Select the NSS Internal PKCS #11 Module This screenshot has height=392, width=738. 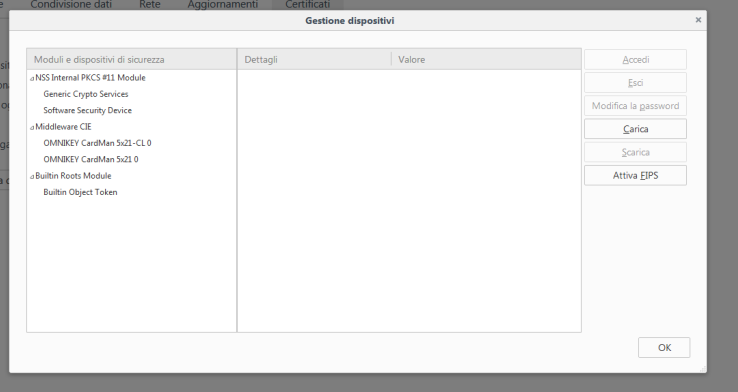pos(90,78)
